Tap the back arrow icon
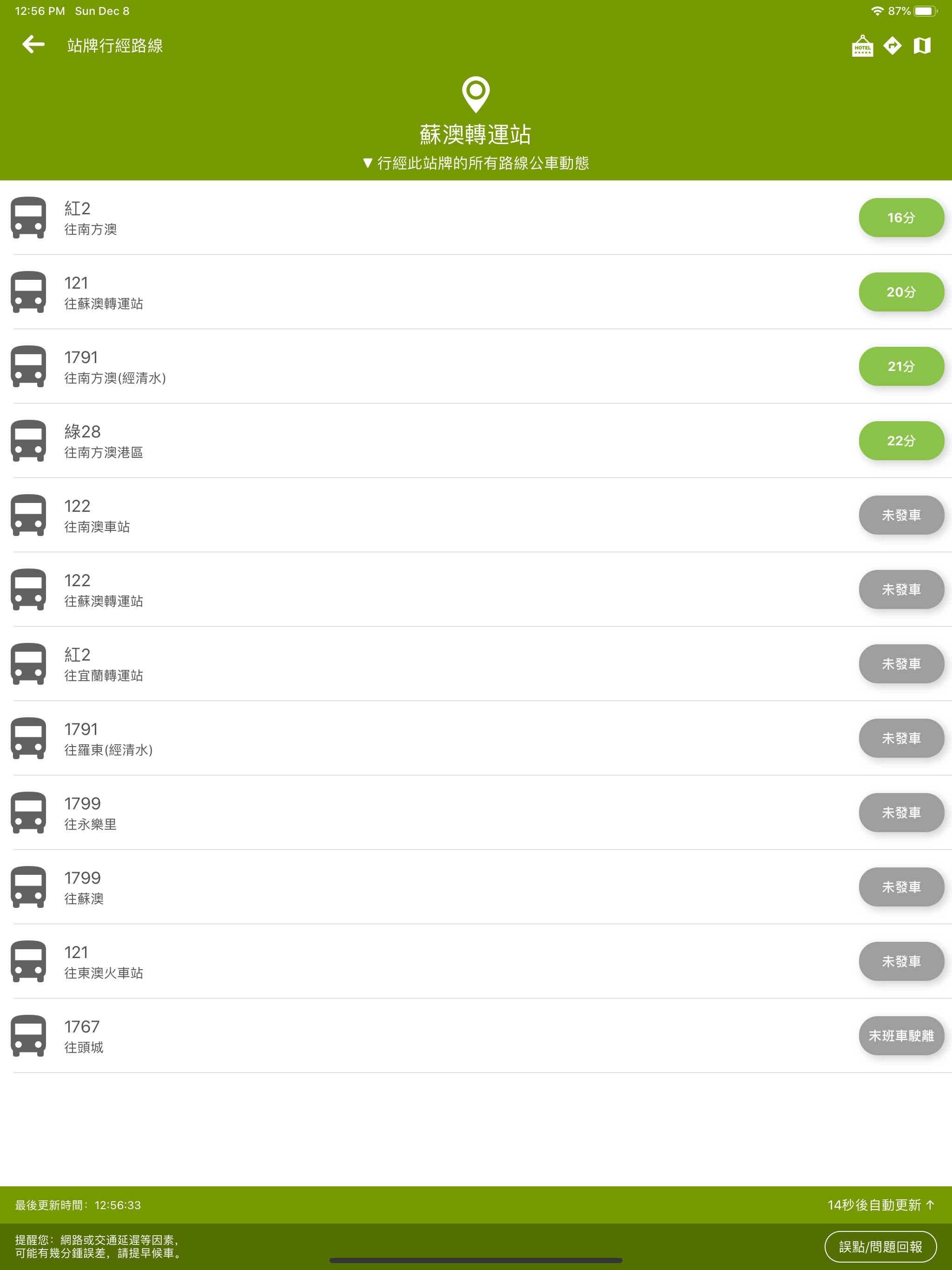952x1270 pixels. point(33,44)
